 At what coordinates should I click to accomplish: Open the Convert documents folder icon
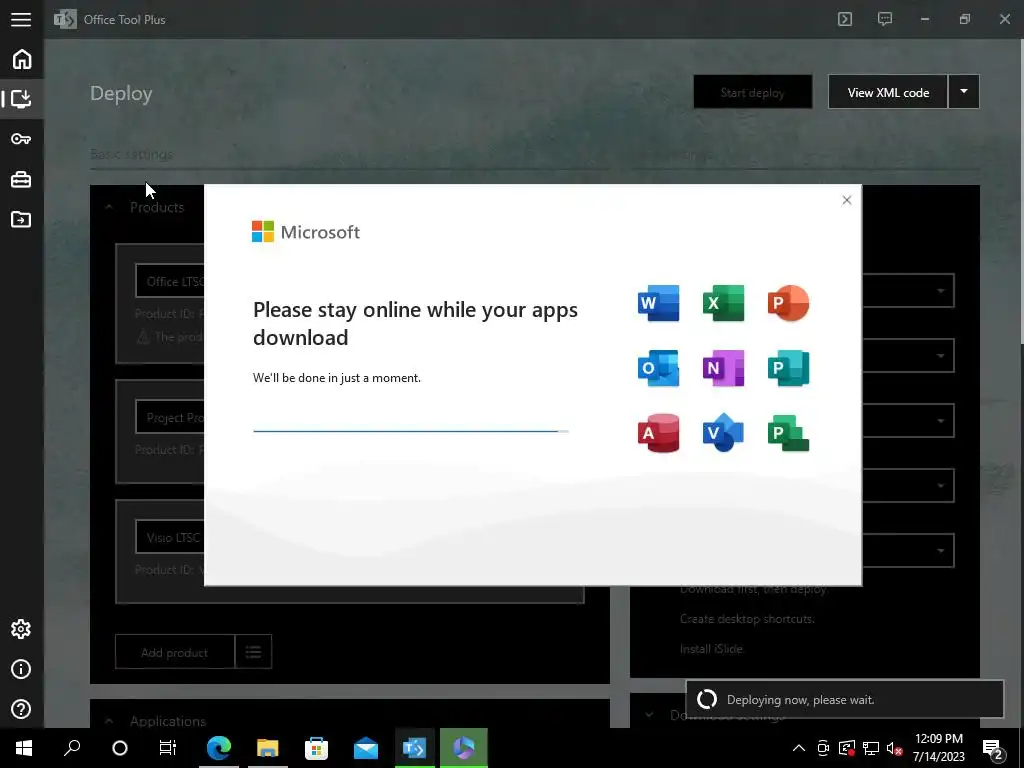[22, 219]
